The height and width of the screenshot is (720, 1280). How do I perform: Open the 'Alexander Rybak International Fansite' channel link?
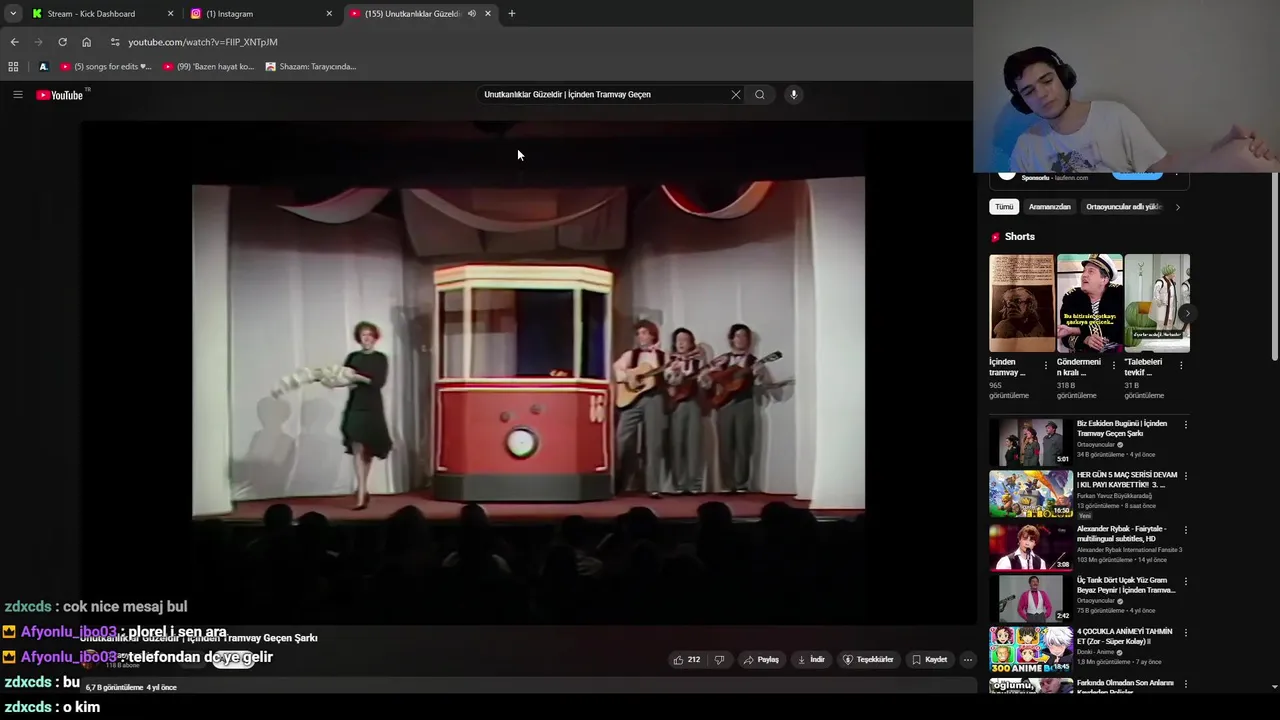click(1129, 549)
